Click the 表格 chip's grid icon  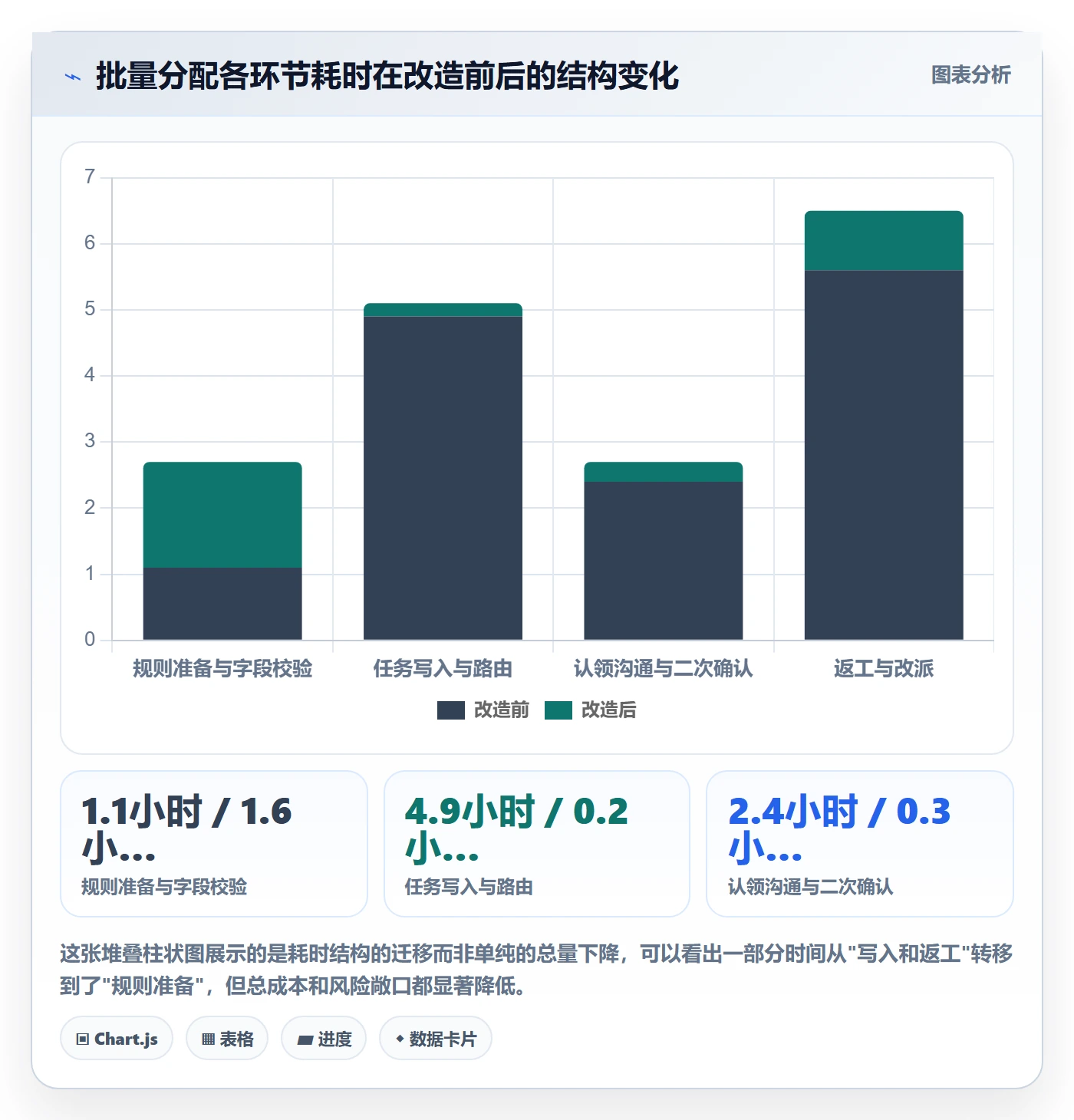(x=208, y=1039)
